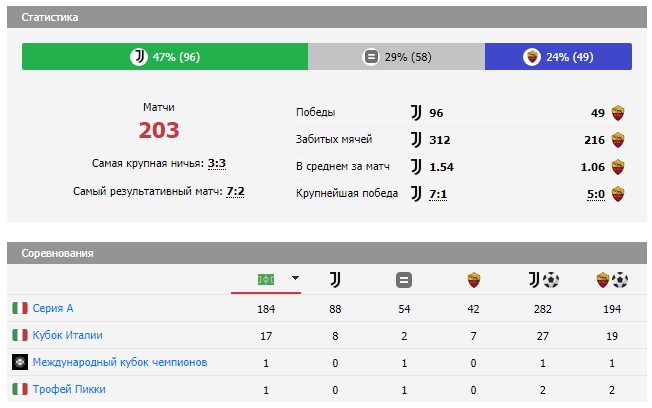The image size is (652, 408).
Task: Open the Трофей Пикки link
Action: tap(69, 389)
